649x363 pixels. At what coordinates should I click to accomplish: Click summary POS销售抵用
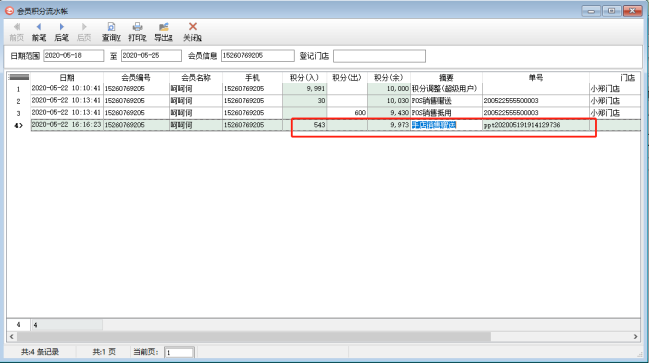pyautogui.click(x=432, y=113)
